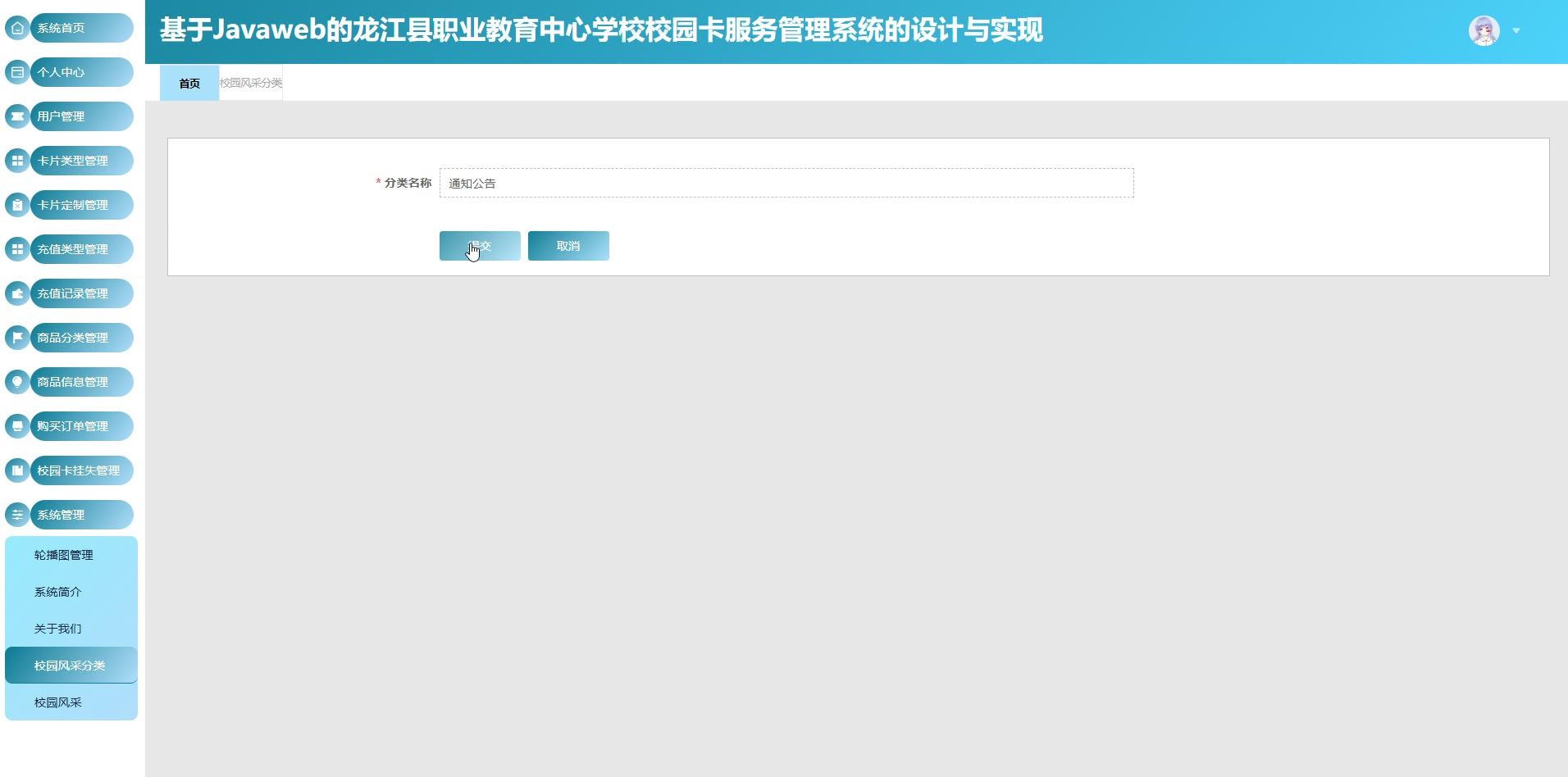
Task: Open the dropdown arrow next to avatar
Action: click(x=1516, y=31)
